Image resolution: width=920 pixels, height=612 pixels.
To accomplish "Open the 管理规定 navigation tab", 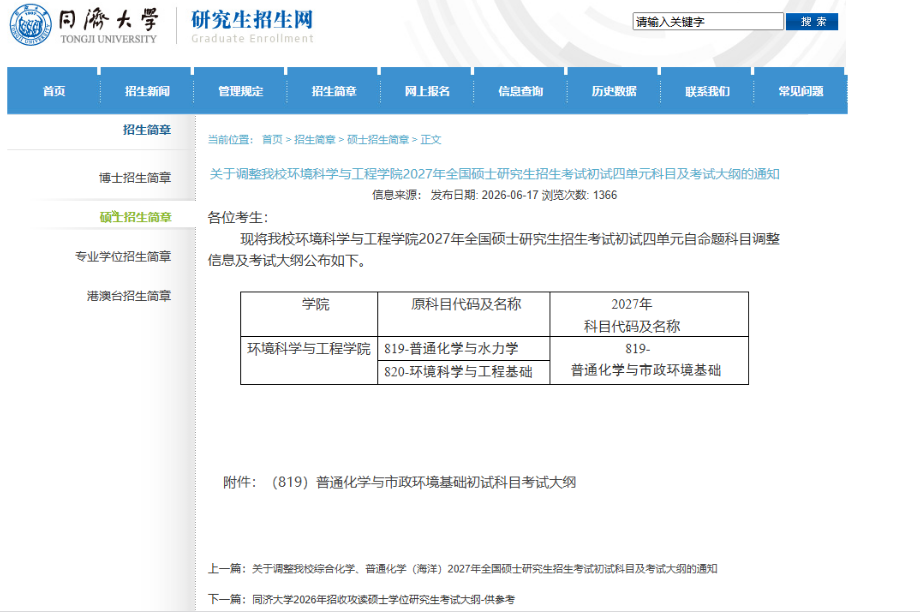I will tap(241, 91).
